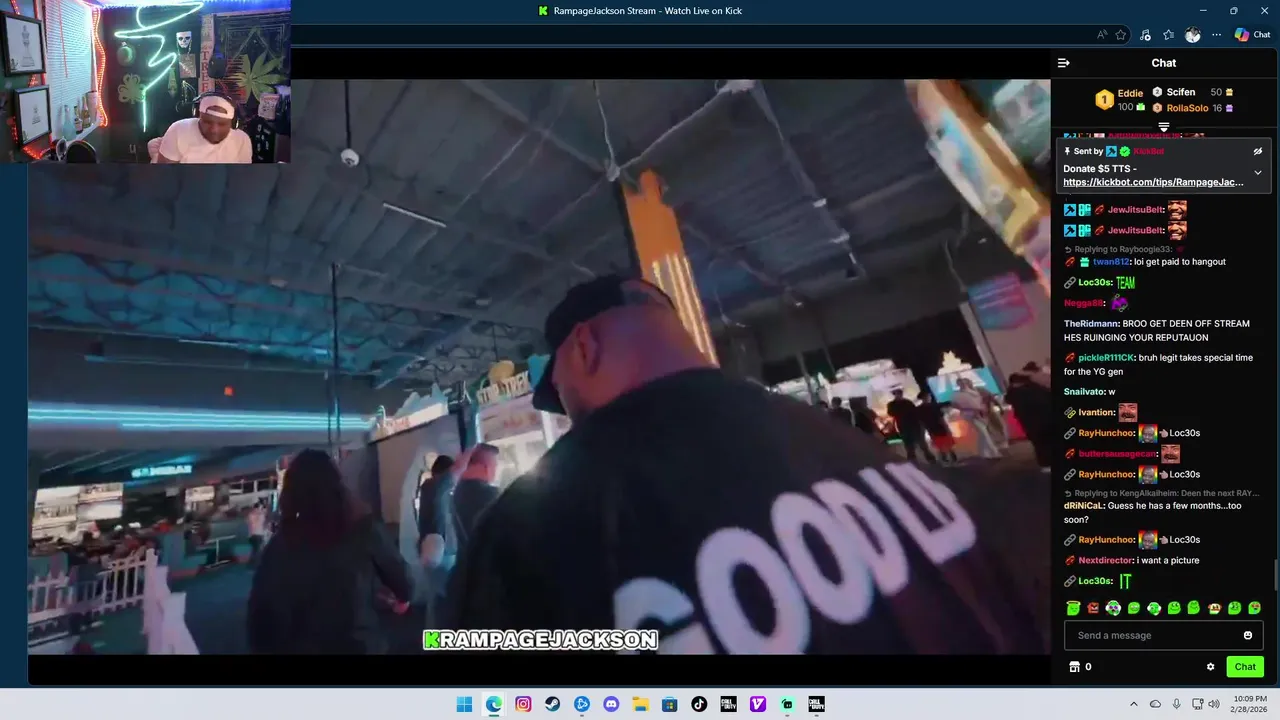Select the last crying green emote
Viewport: 1280px width, 720px height.
[1255, 608]
